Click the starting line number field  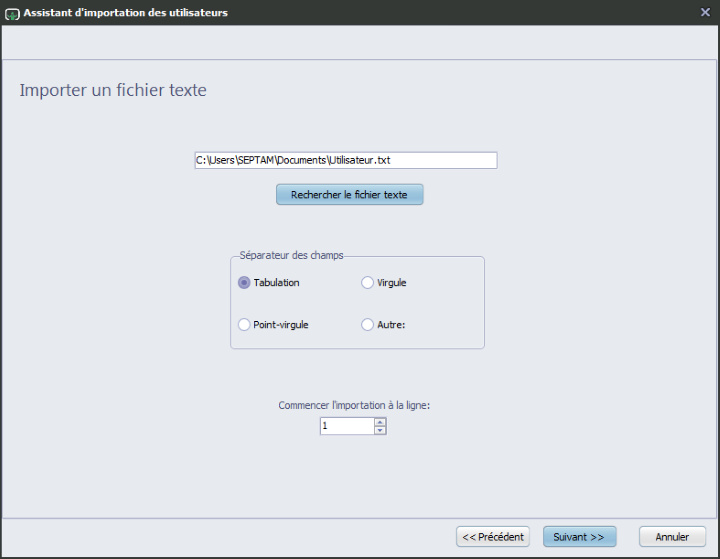coord(346,426)
